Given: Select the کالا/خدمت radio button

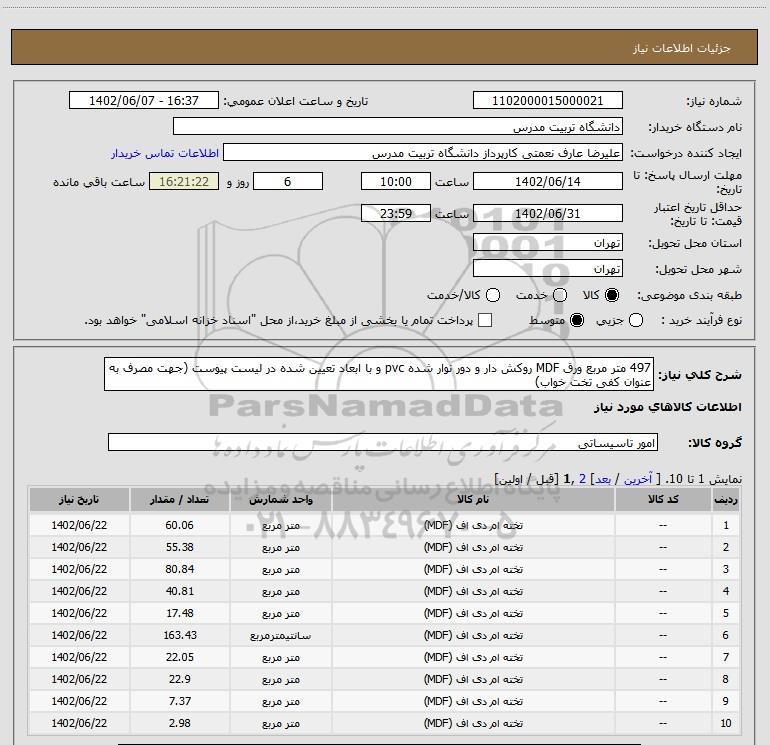Looking at the screenshot, I should (493, 295).
